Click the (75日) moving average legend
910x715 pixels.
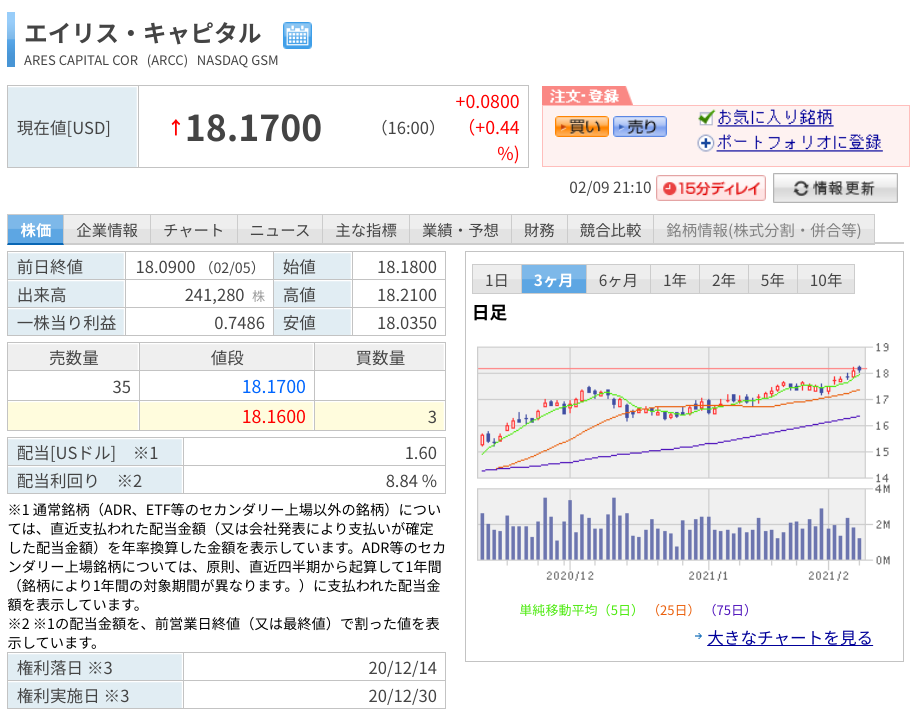(730, 610)
